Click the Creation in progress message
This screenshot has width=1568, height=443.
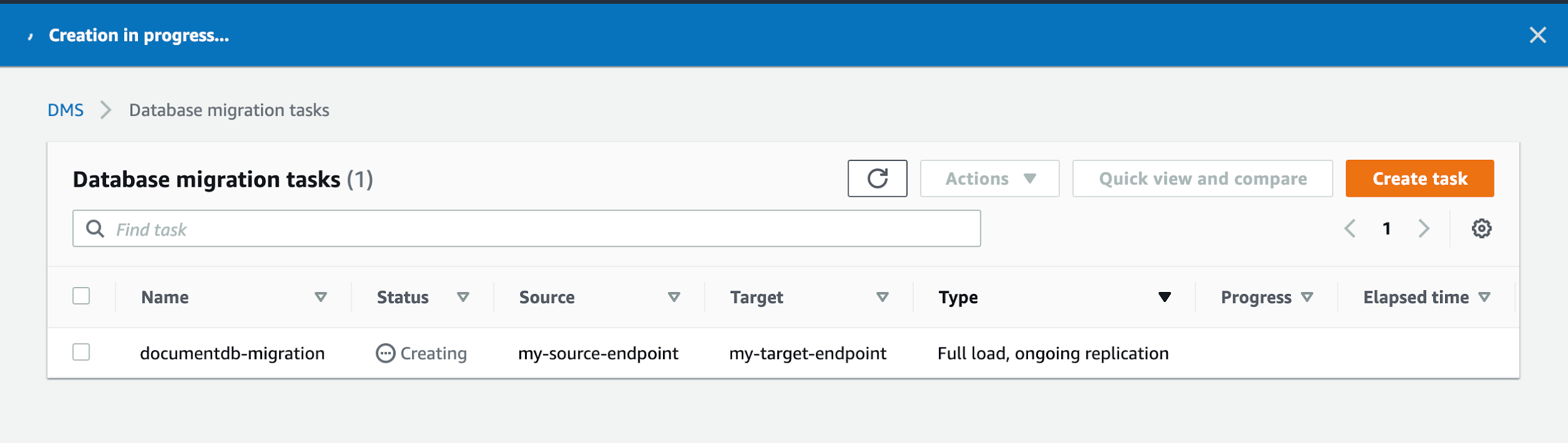139,36
